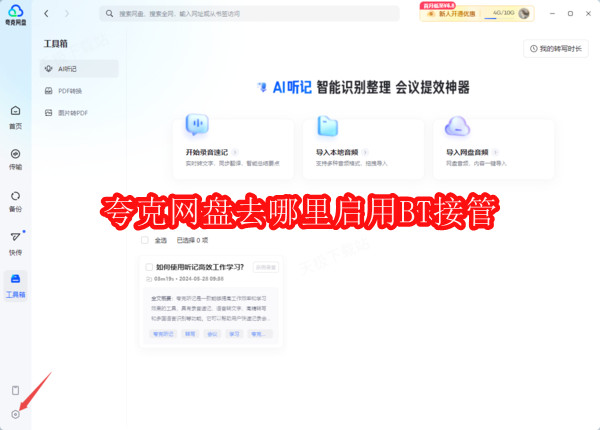Select the PDF转换 menu entry
The image size is (600, 430).
point(79,91)
